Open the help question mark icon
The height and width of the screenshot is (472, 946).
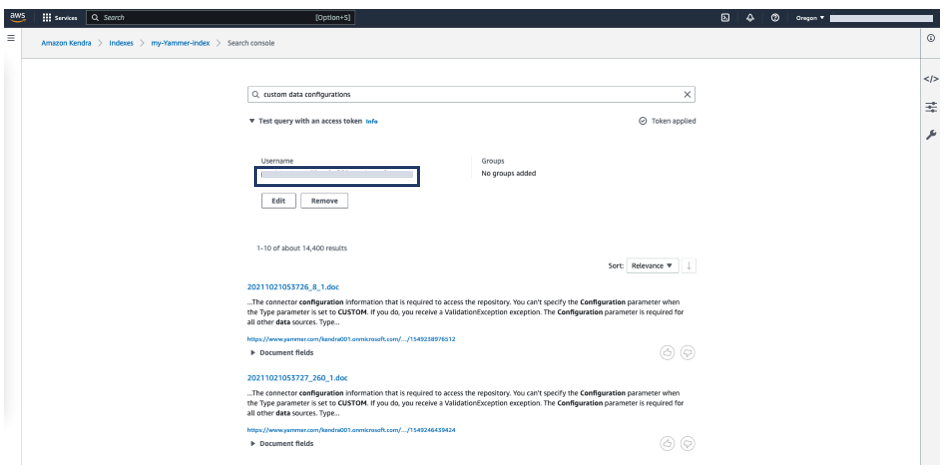point(775,18)
